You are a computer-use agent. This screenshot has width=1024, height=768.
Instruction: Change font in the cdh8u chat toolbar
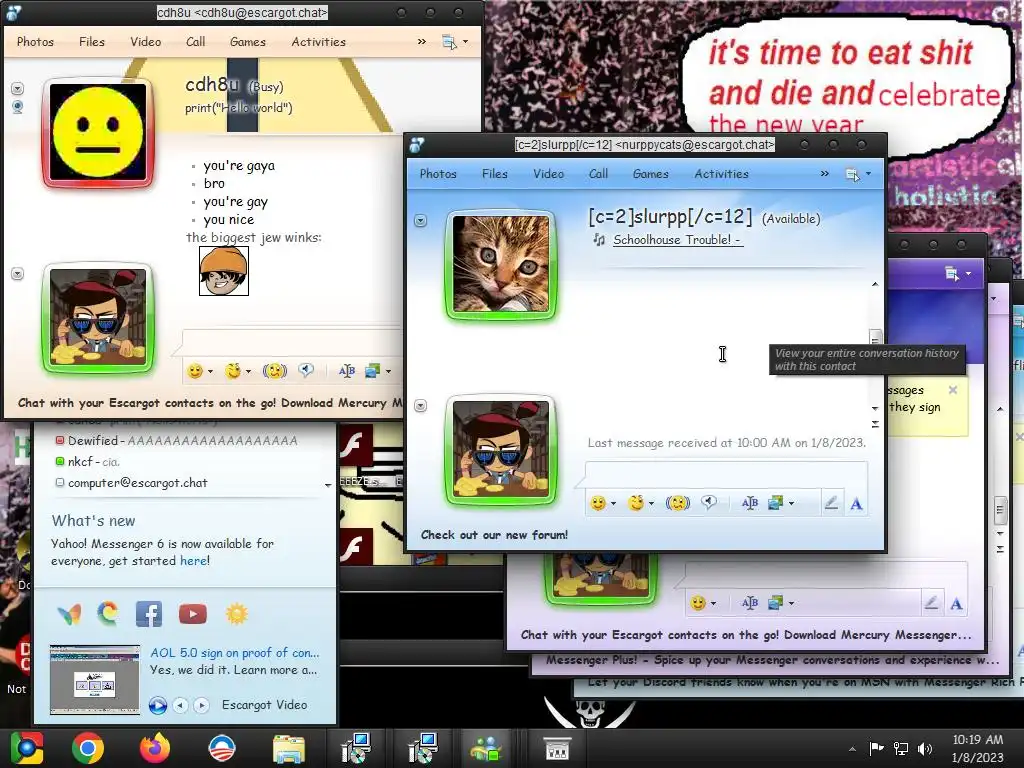point(347,371)
